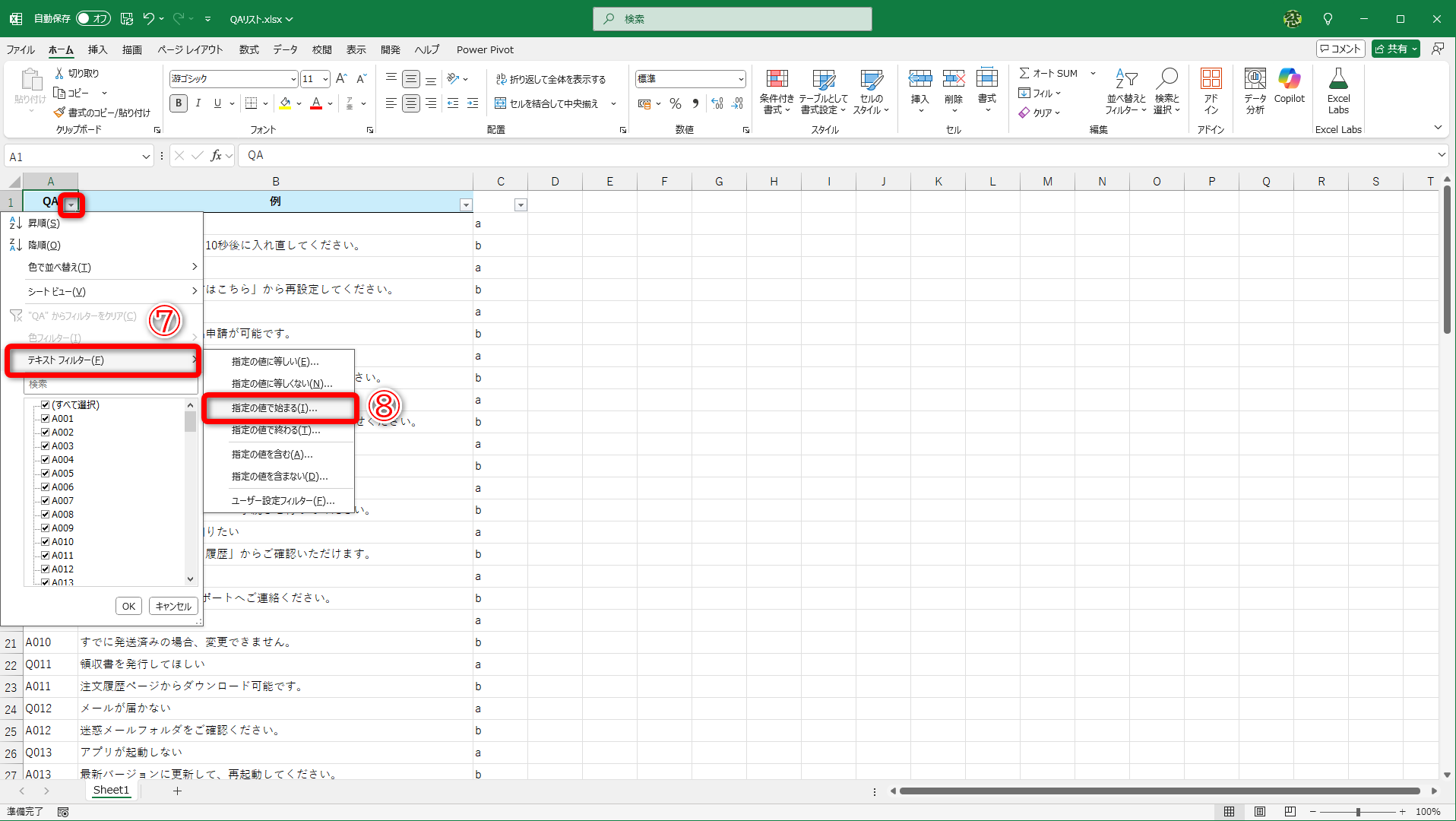Toggle the (すべて選択) select-all checkbox
This screenshot has height=821, width=1456.
[x=46, y=405]
